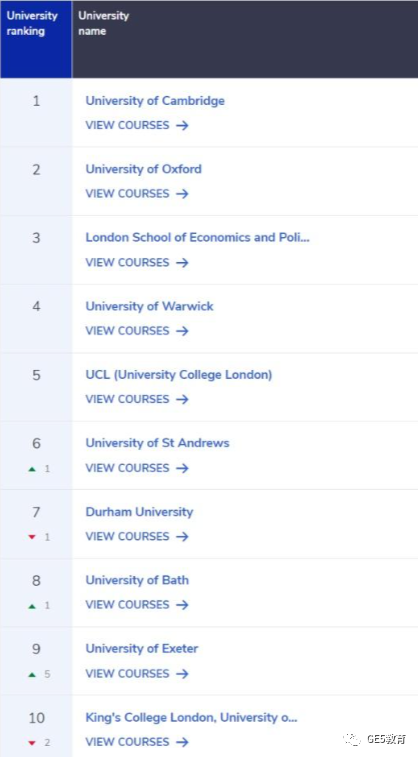Image resolution: width=418 pixels, height=757 pixels.
Task: Click the green up arrow under rank 9
Action: click(32, 674)
